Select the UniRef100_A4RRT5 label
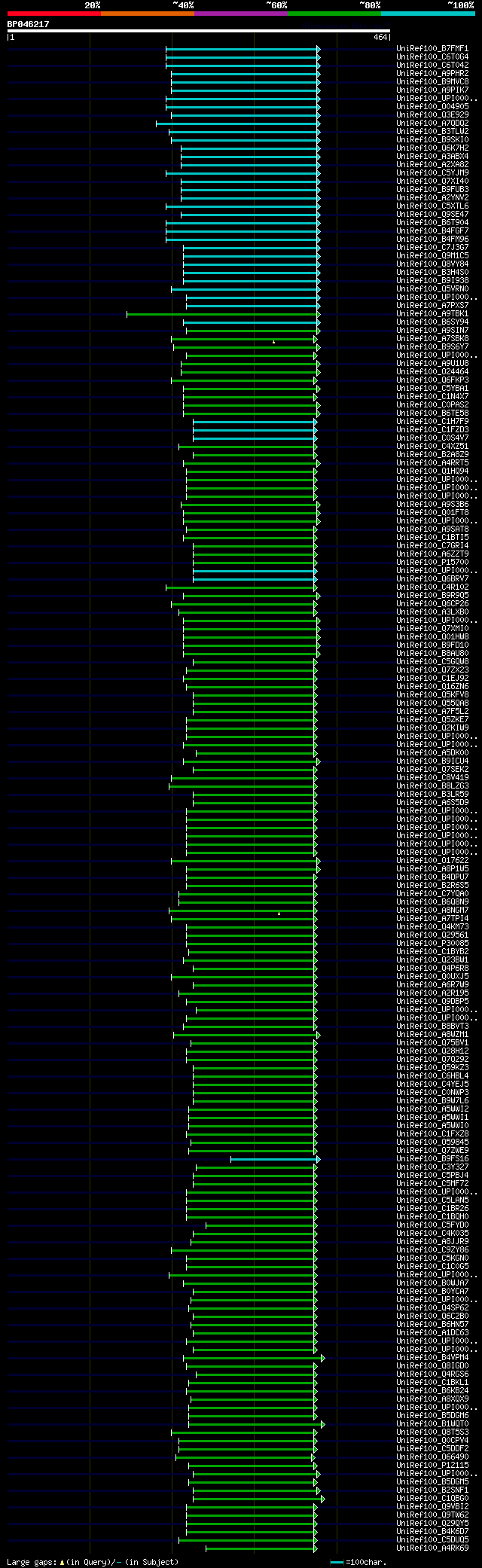 coord(432,463)
